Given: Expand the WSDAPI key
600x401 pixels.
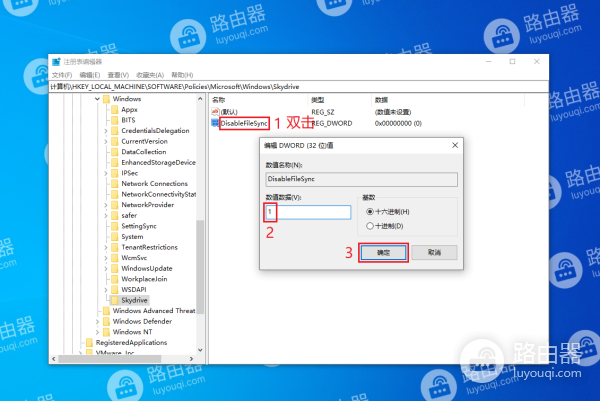Looking at the screenshot, I should tap(106, 290).
